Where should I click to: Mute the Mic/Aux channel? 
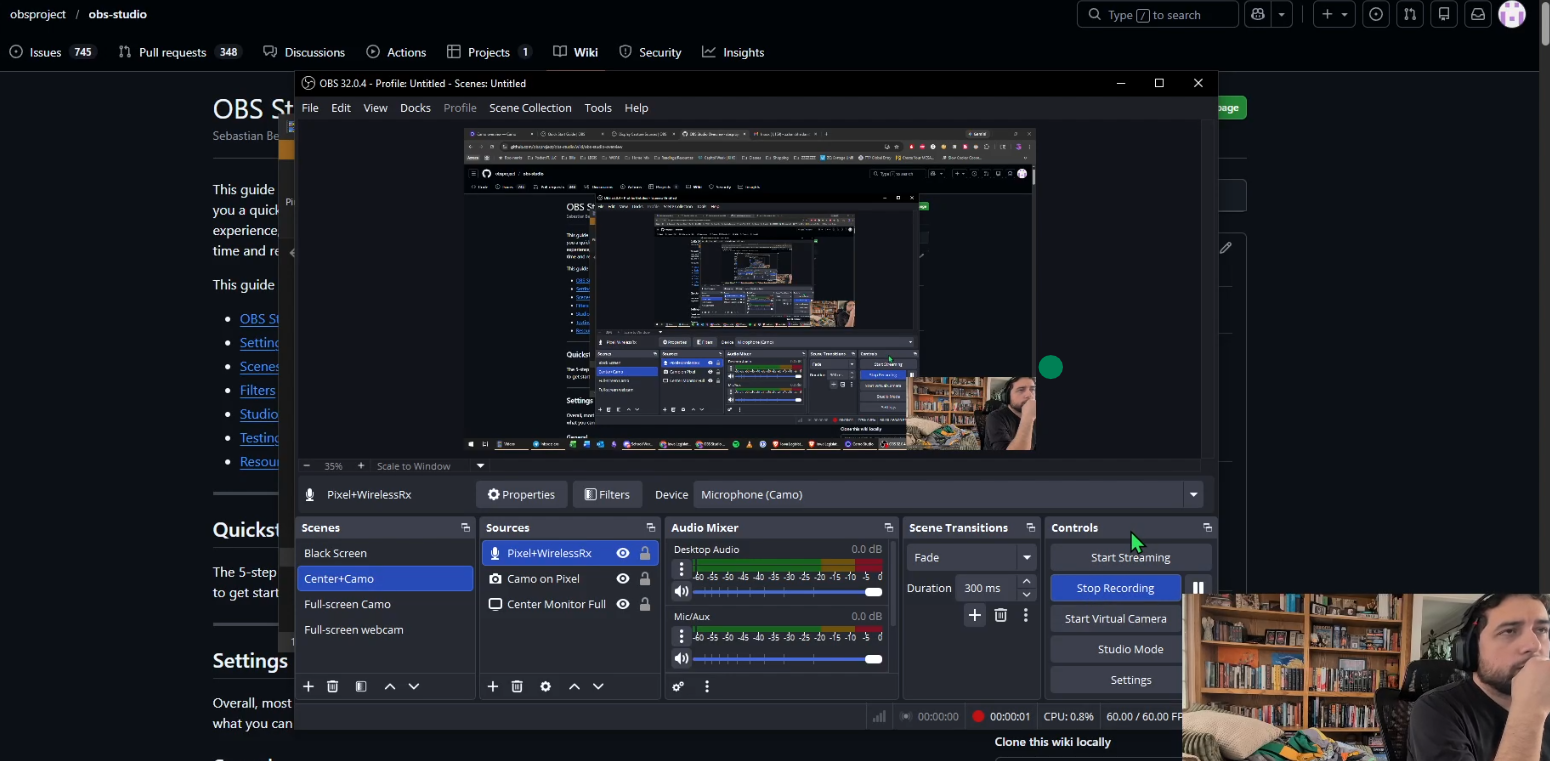pyautogui.click(x=682, y=659)
